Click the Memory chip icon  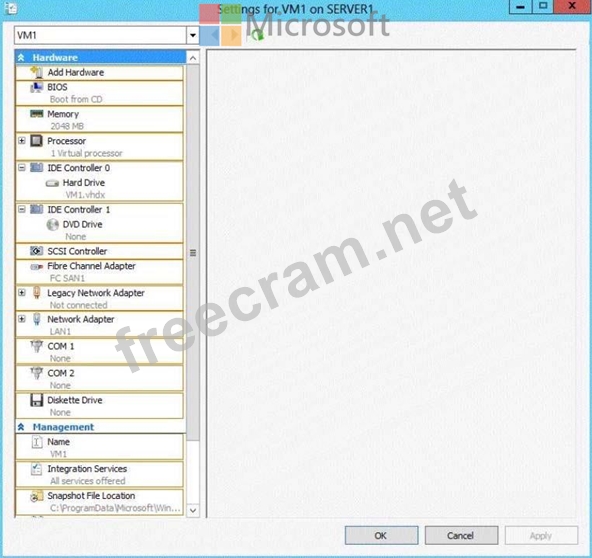(x=37, y=114)
